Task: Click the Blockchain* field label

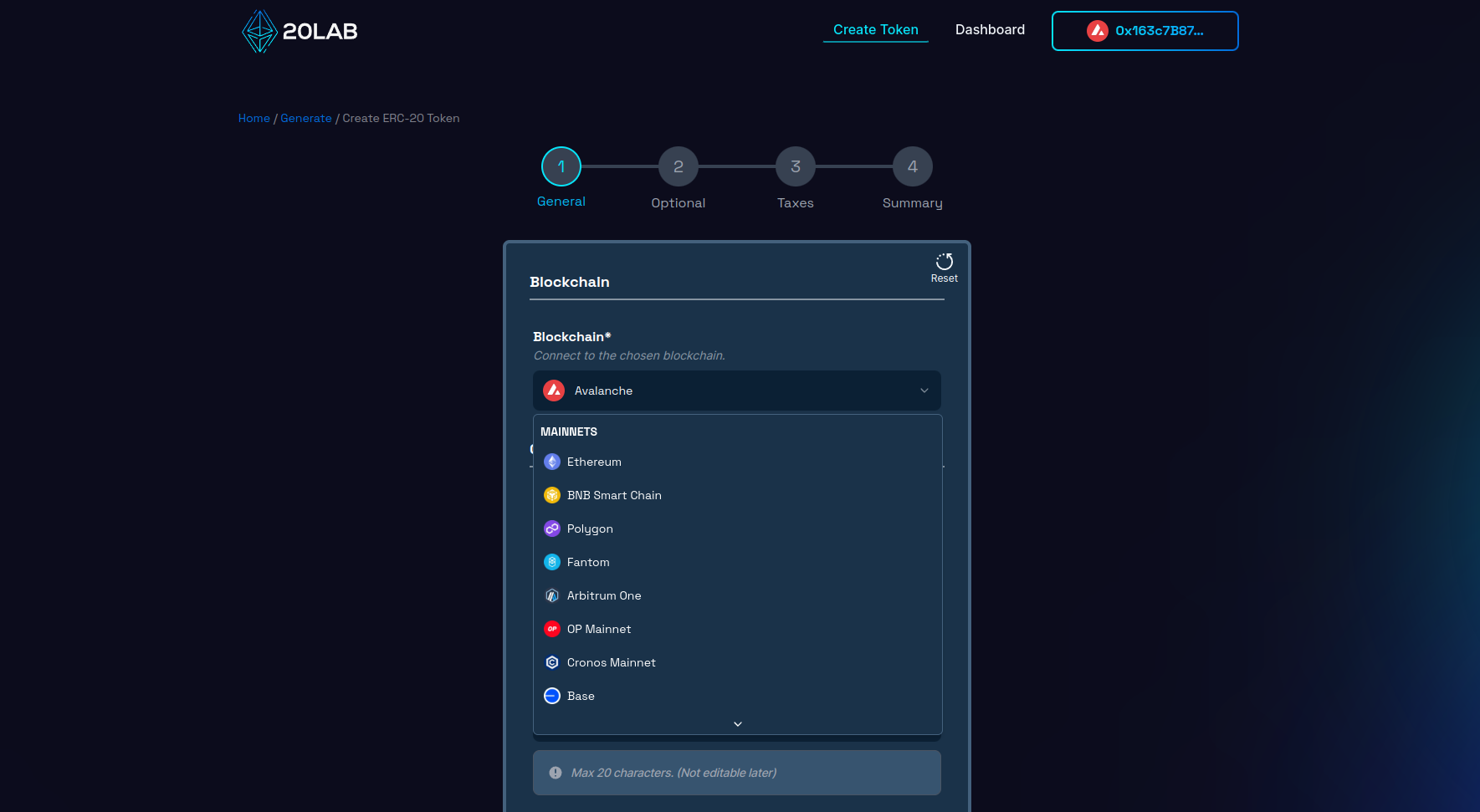Action: [x=572, y=336]
